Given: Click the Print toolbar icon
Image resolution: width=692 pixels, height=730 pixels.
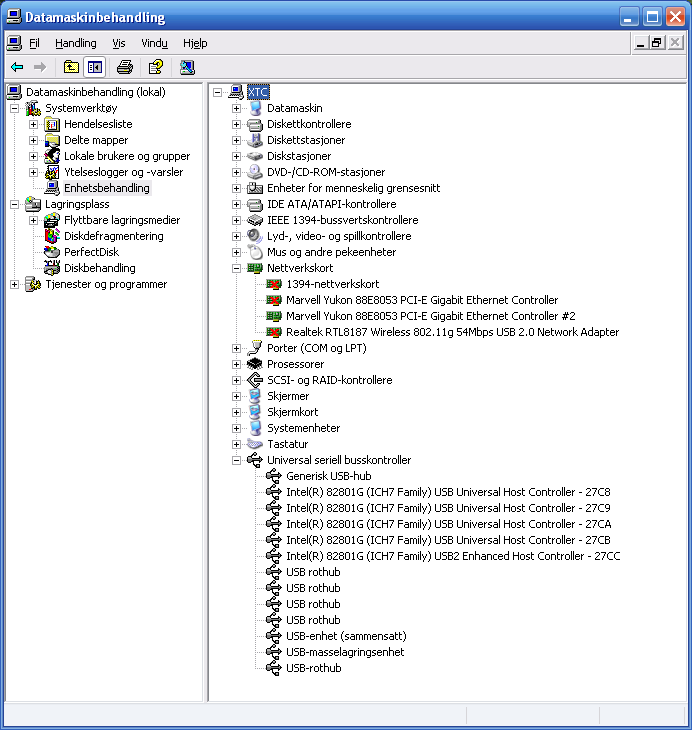Looking at the screenshot, I should tap(125, 68).
